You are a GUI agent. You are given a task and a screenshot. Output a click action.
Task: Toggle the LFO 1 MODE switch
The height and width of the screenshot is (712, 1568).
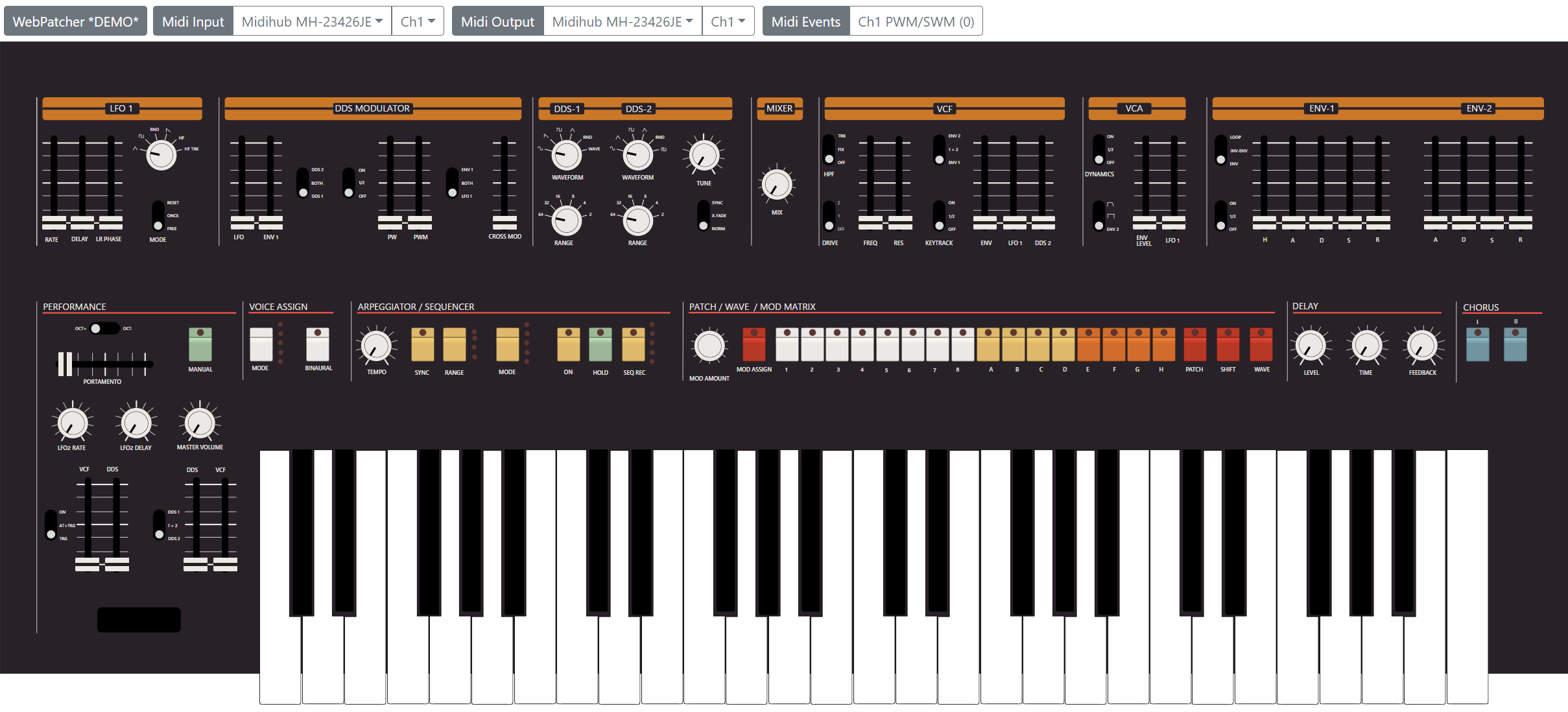coord(158,216)
